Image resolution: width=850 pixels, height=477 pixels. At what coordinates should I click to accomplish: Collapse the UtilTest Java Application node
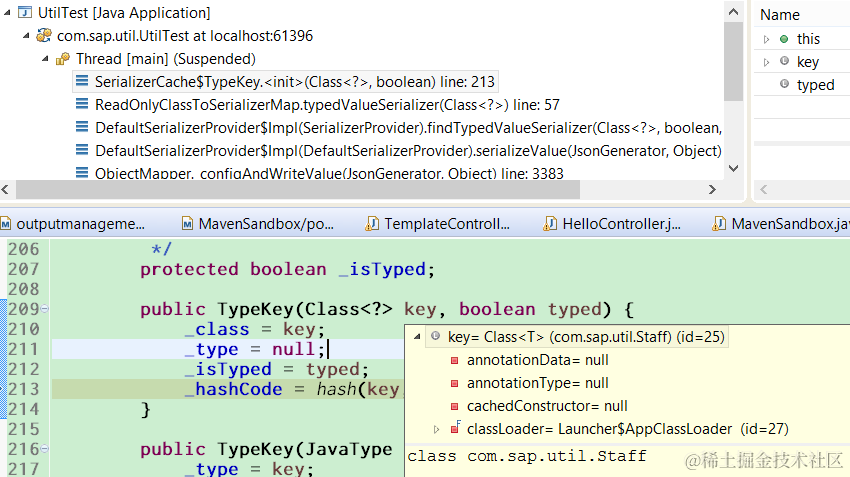(x=7, y=12)
